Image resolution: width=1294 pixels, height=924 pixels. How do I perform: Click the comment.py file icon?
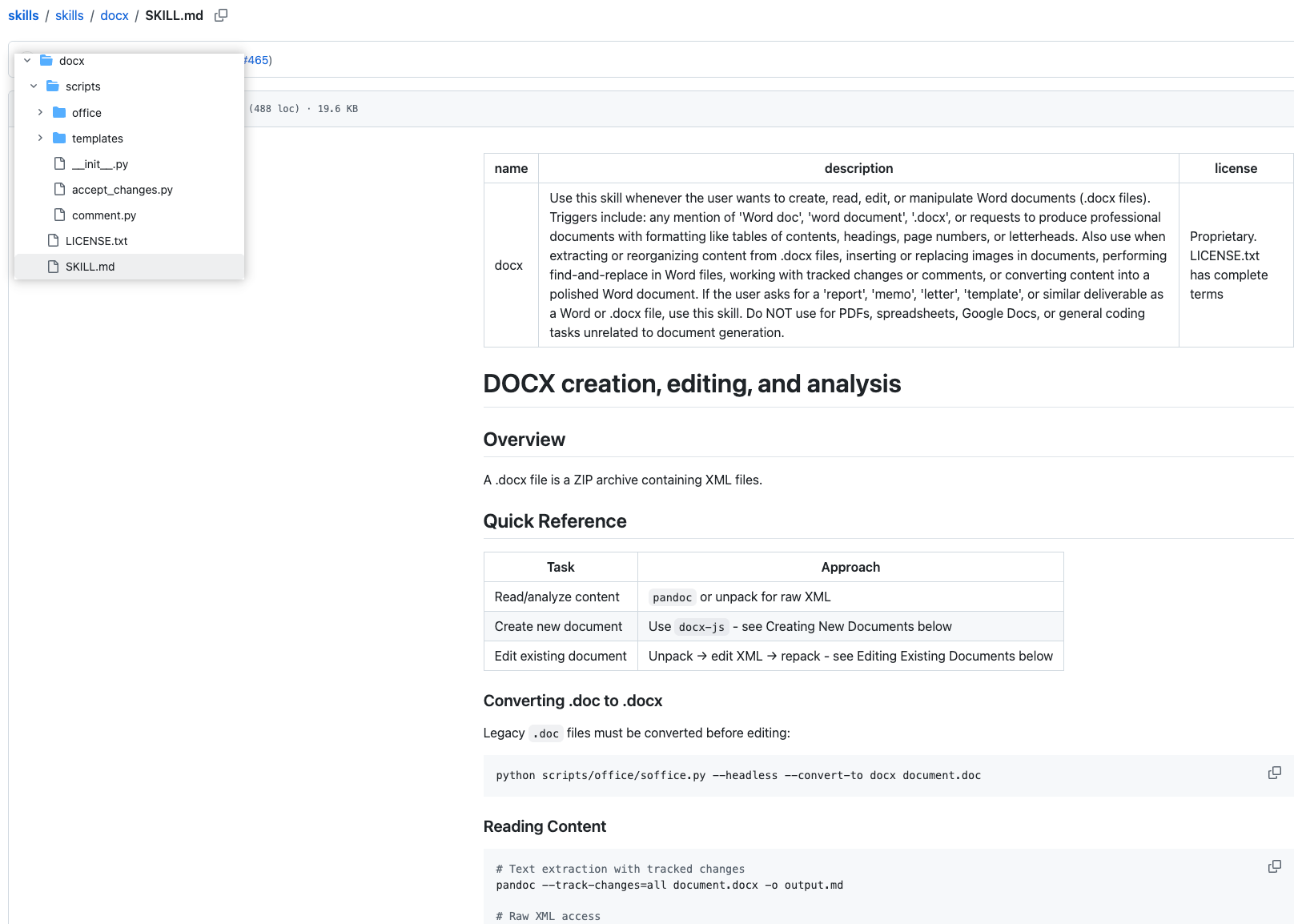tap(59, 215)
